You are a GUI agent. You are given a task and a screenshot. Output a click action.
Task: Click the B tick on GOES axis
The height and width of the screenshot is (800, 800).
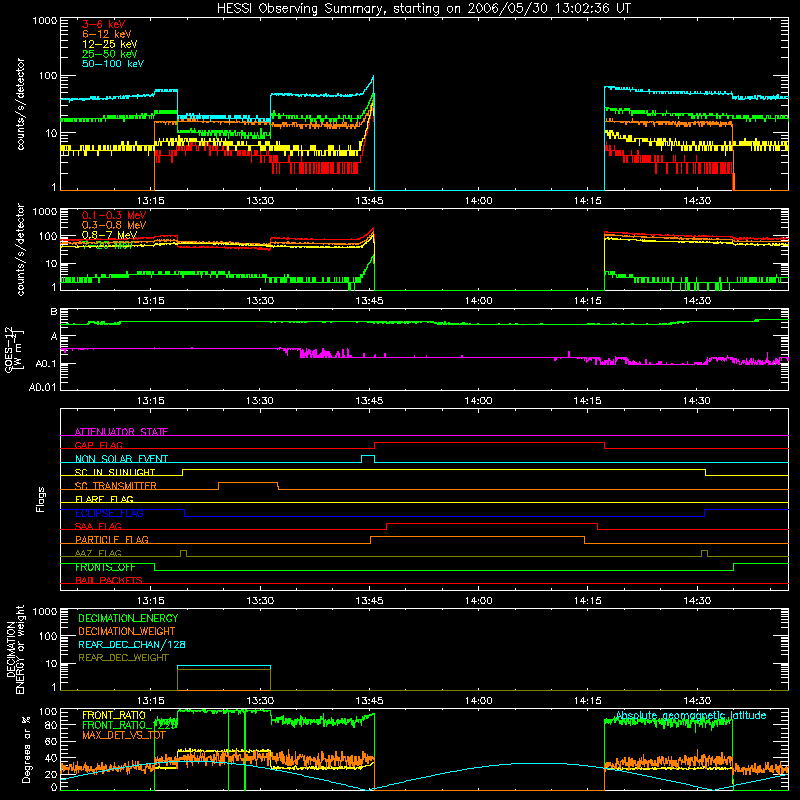54,312
